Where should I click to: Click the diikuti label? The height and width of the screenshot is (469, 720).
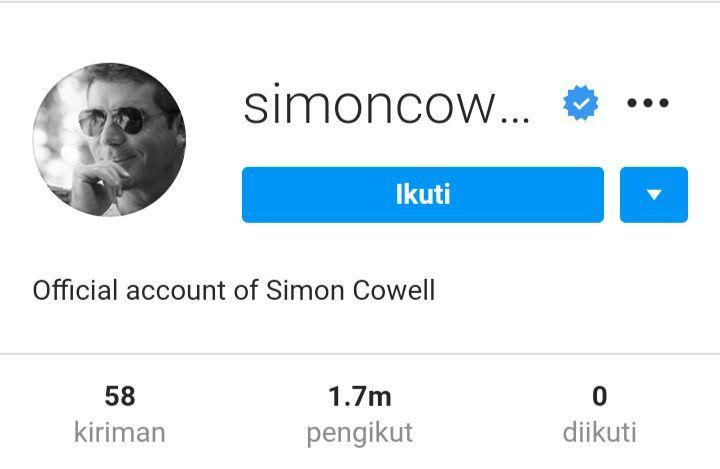[x=599, y=433]
